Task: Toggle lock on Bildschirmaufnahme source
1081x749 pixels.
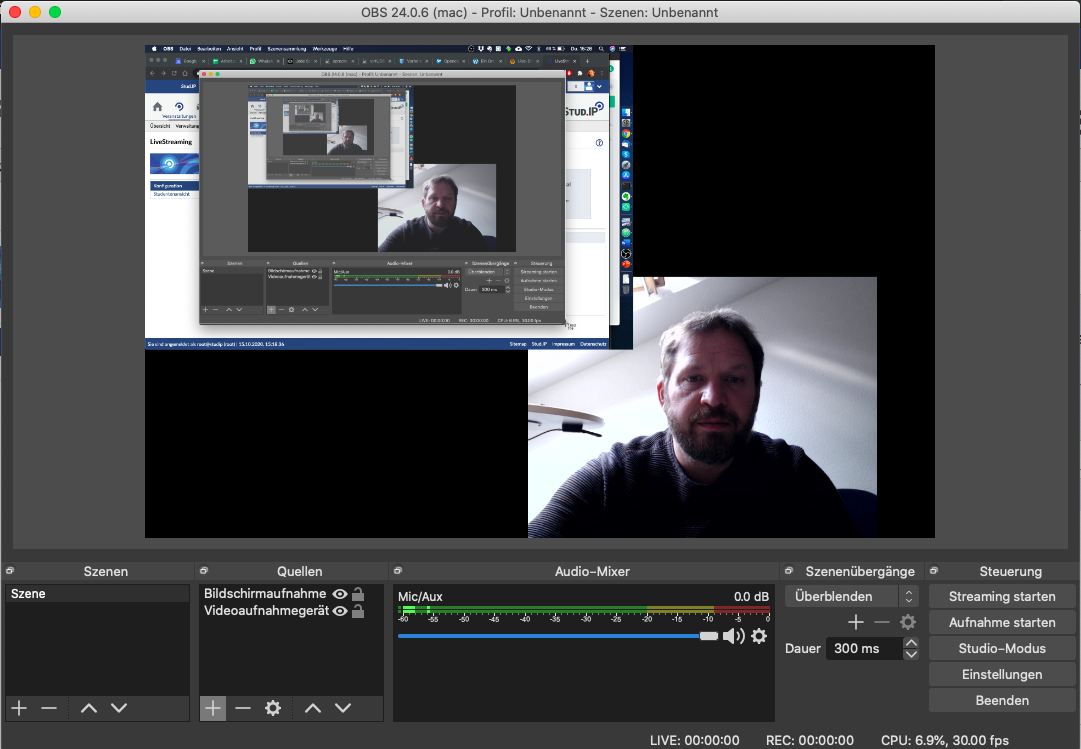Action: [358, 594]
